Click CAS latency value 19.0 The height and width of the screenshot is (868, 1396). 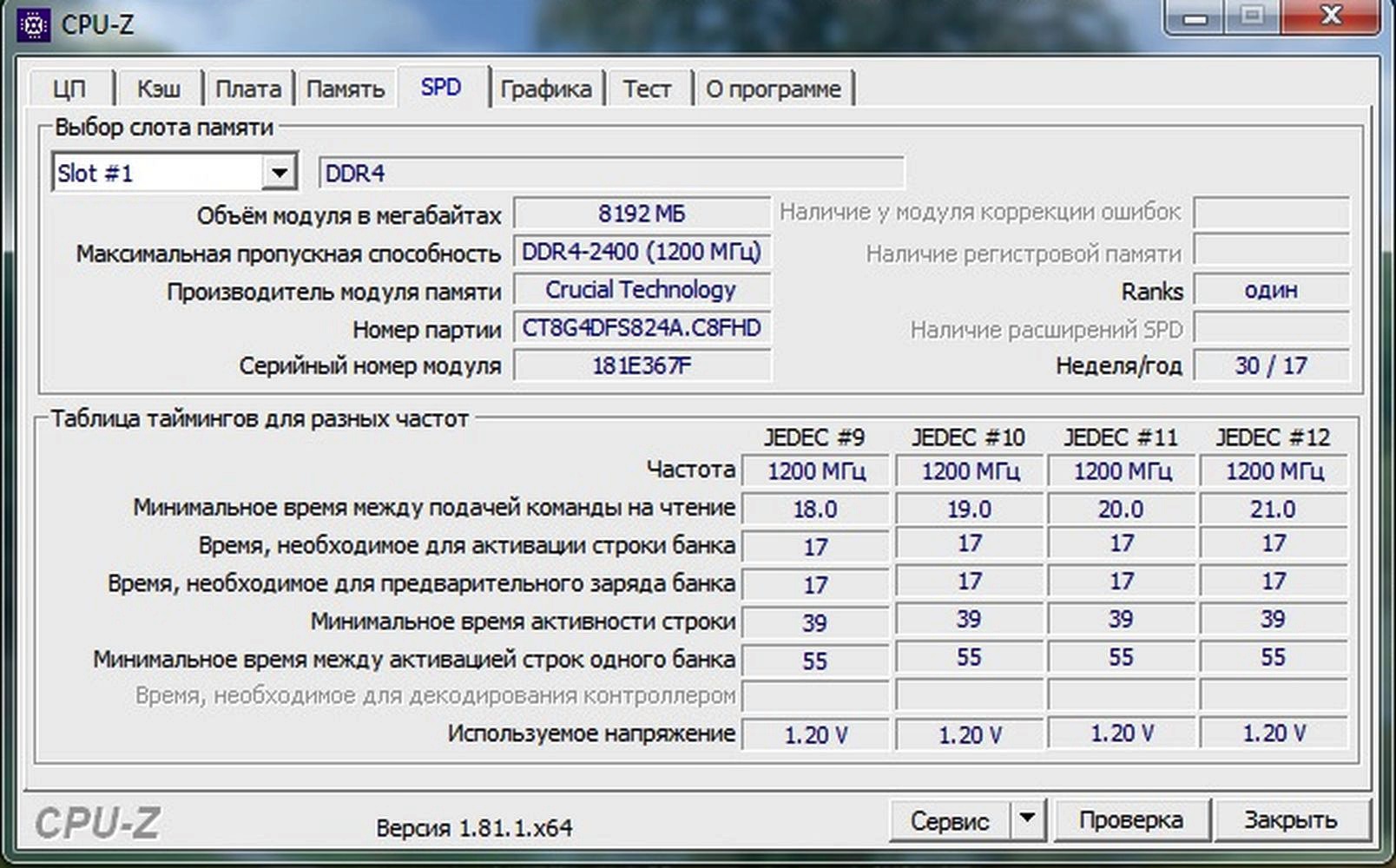pos(969,510)
